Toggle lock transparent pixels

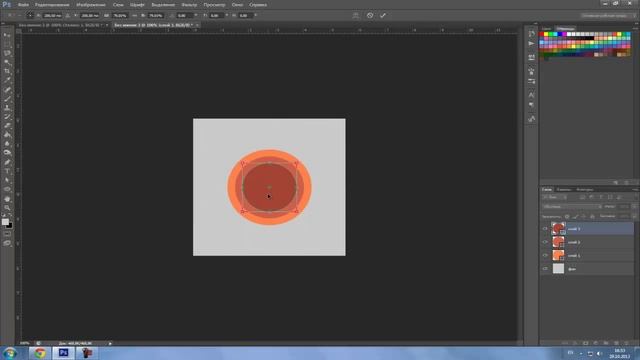567,216
